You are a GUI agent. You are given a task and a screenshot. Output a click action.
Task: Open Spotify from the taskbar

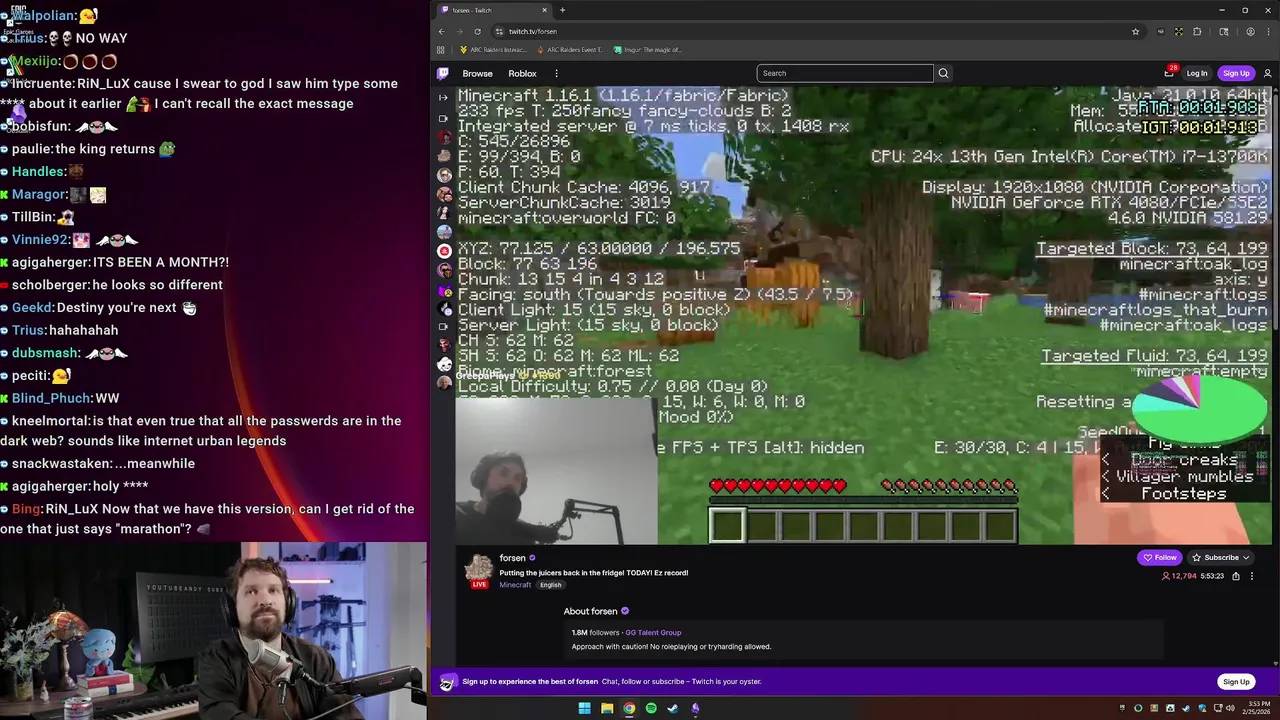pos(651,708)
